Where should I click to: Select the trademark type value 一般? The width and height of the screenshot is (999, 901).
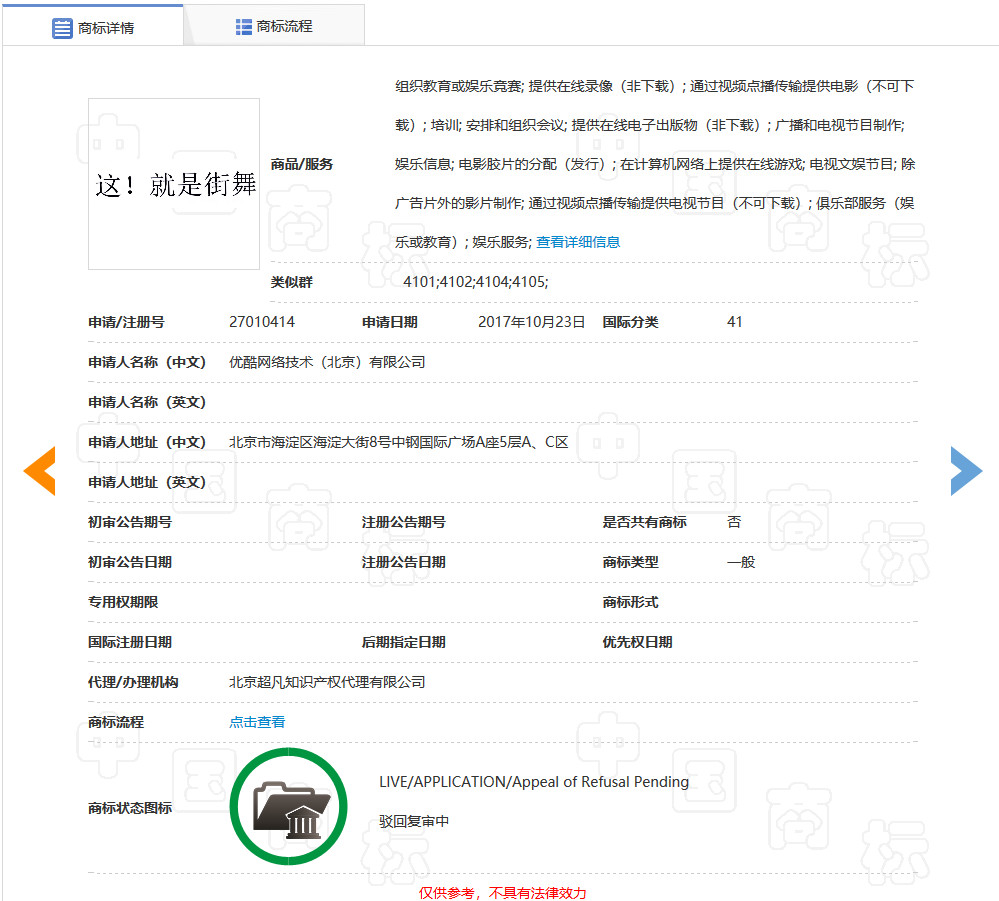741,562
